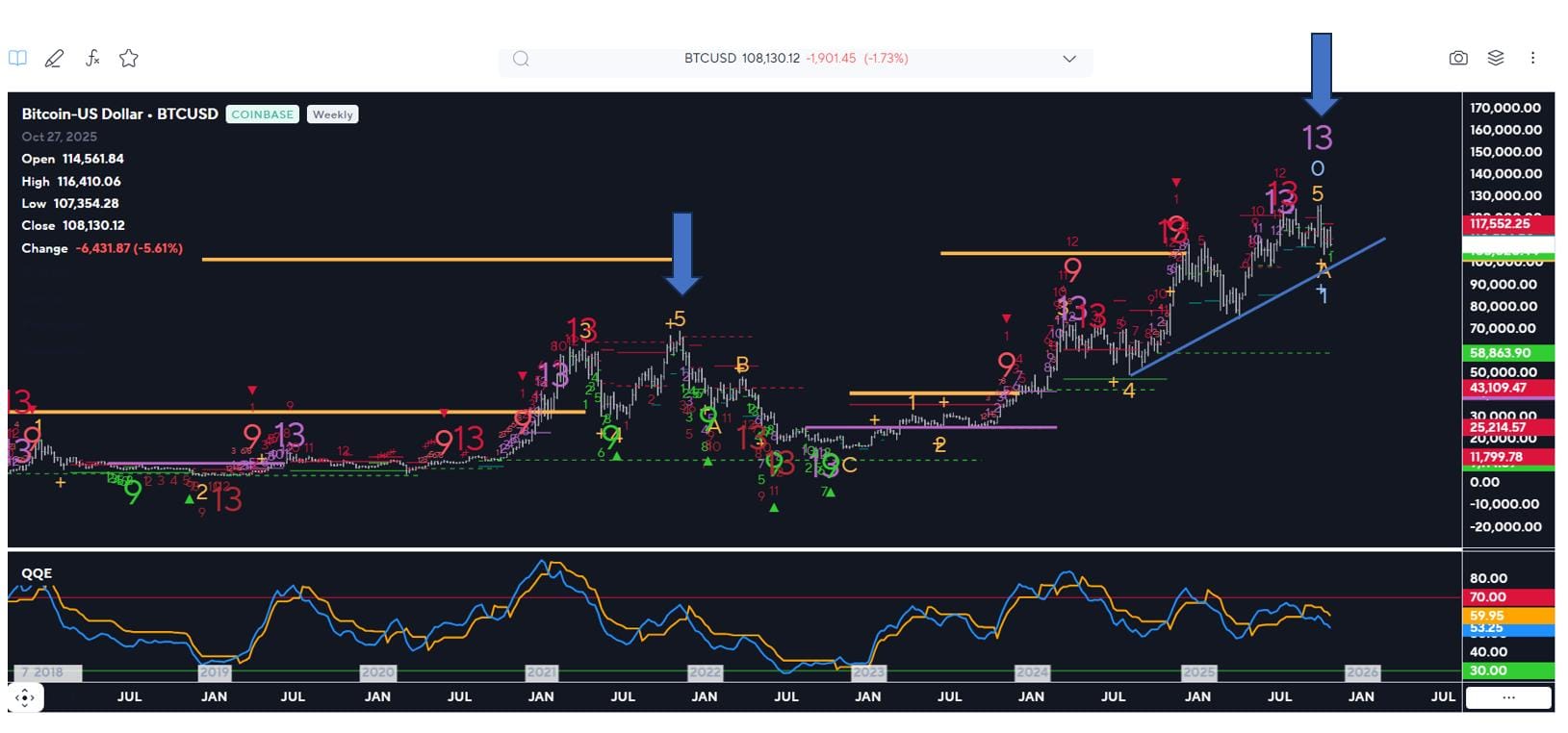Click the green 58,863.90 price label
This screenshot has height=733, width=1568.
pos(1507,353)
